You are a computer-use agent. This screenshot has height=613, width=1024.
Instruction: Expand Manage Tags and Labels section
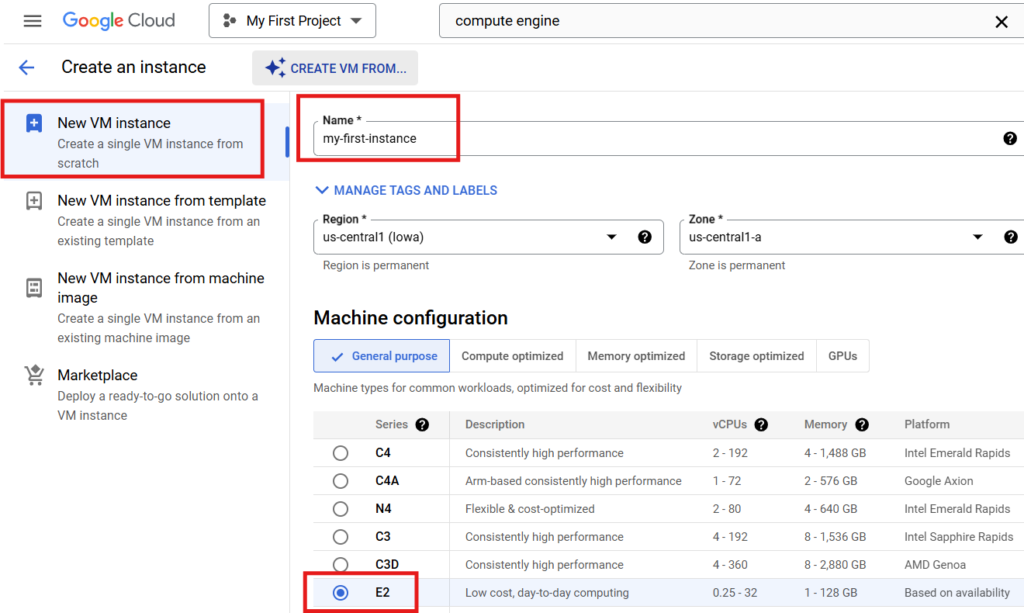(406, 190)
